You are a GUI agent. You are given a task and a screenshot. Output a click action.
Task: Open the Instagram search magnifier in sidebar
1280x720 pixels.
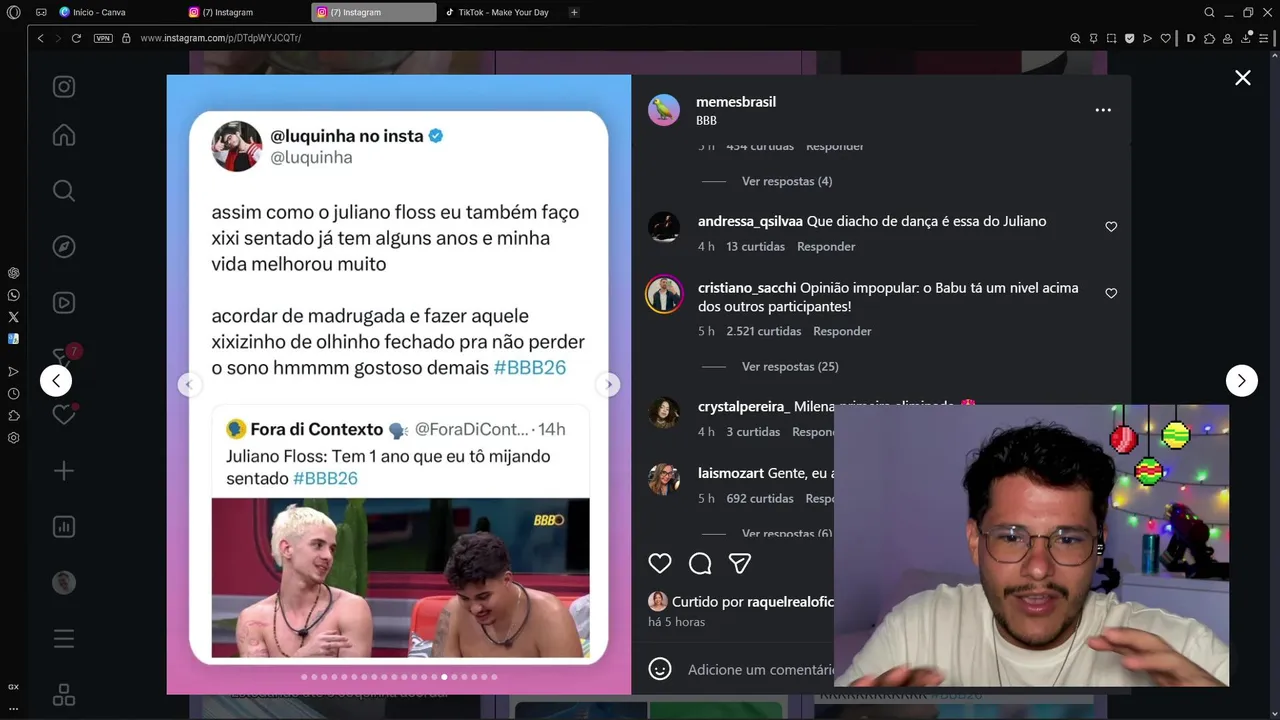(64, 191)
